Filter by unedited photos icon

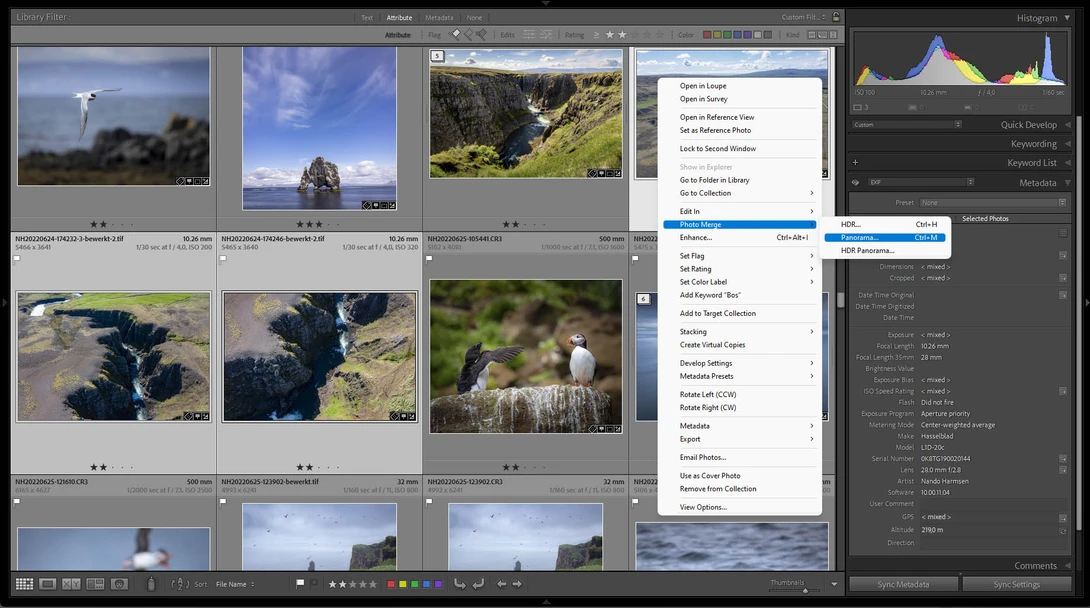click(546, 34)
